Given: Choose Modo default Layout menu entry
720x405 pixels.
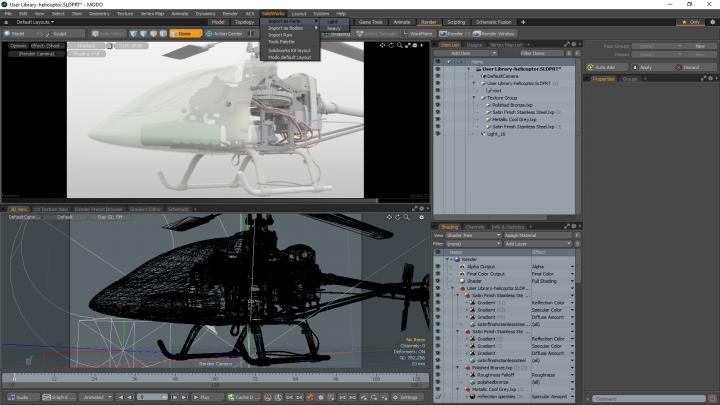Looking at the screenshot, I should (x=289, y=57).
